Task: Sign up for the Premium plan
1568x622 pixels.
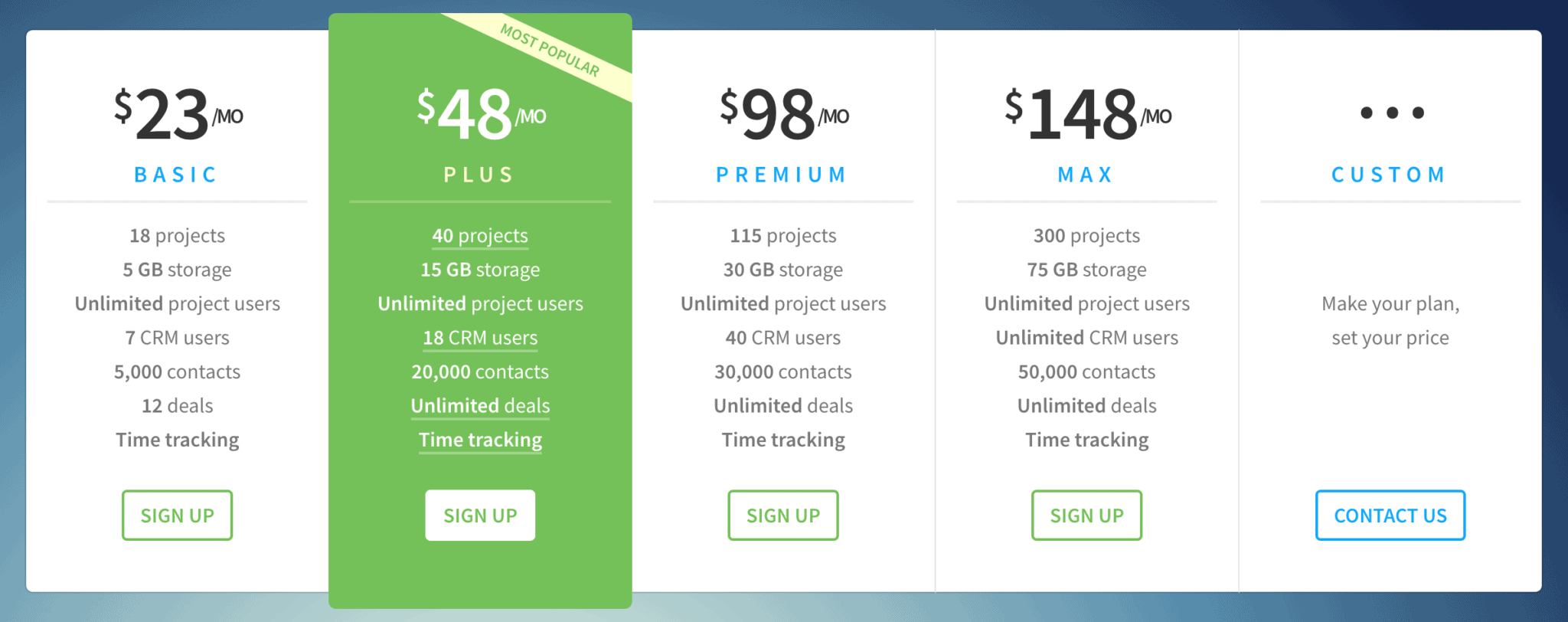Action: pos(783,516)
